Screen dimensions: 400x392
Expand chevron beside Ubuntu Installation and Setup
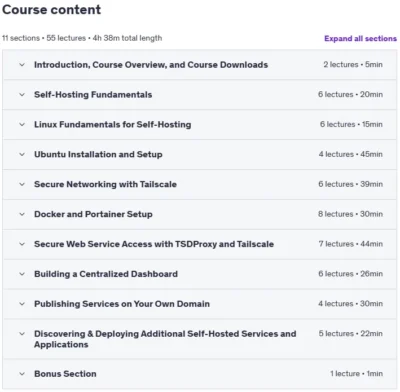pos(22,154)
